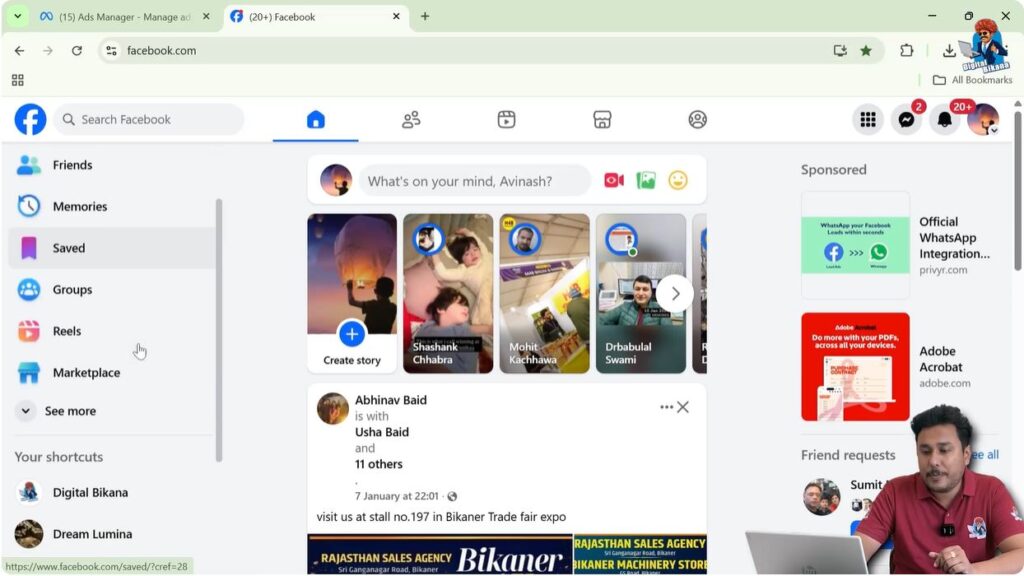Expand See more in the left sidebar

(70, 411)
